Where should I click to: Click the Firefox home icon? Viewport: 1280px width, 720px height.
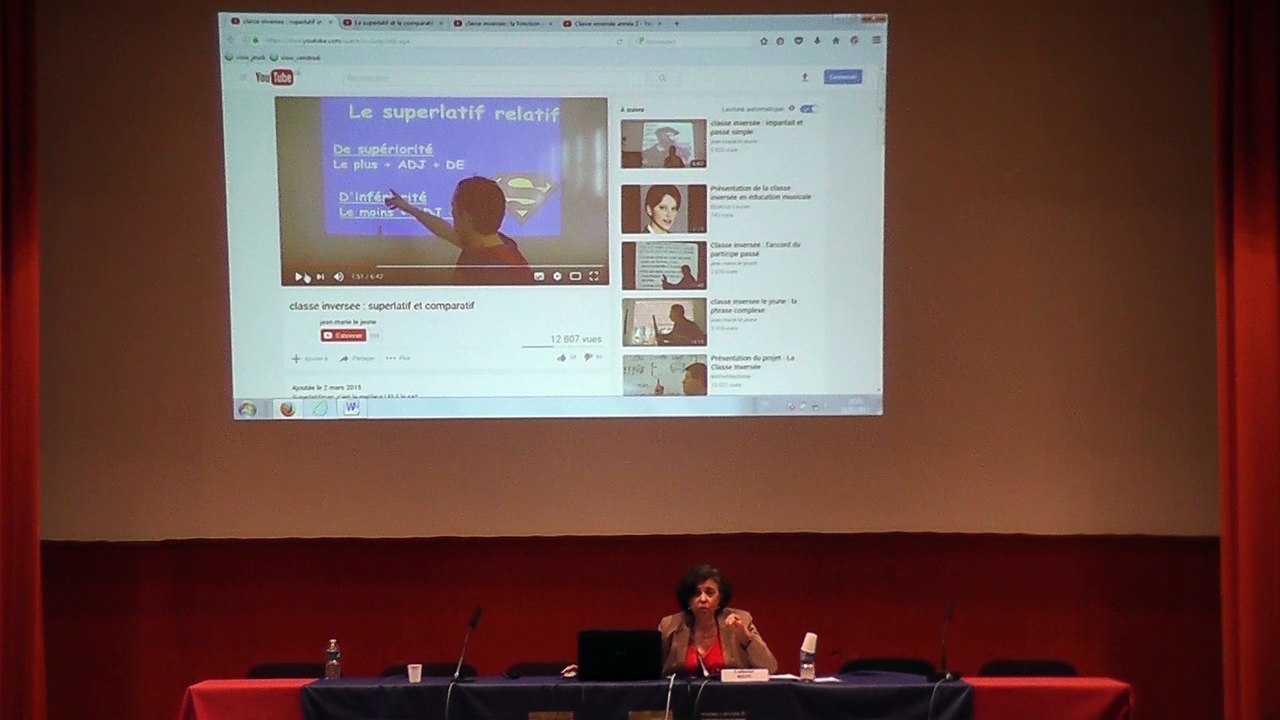point(836,40)
